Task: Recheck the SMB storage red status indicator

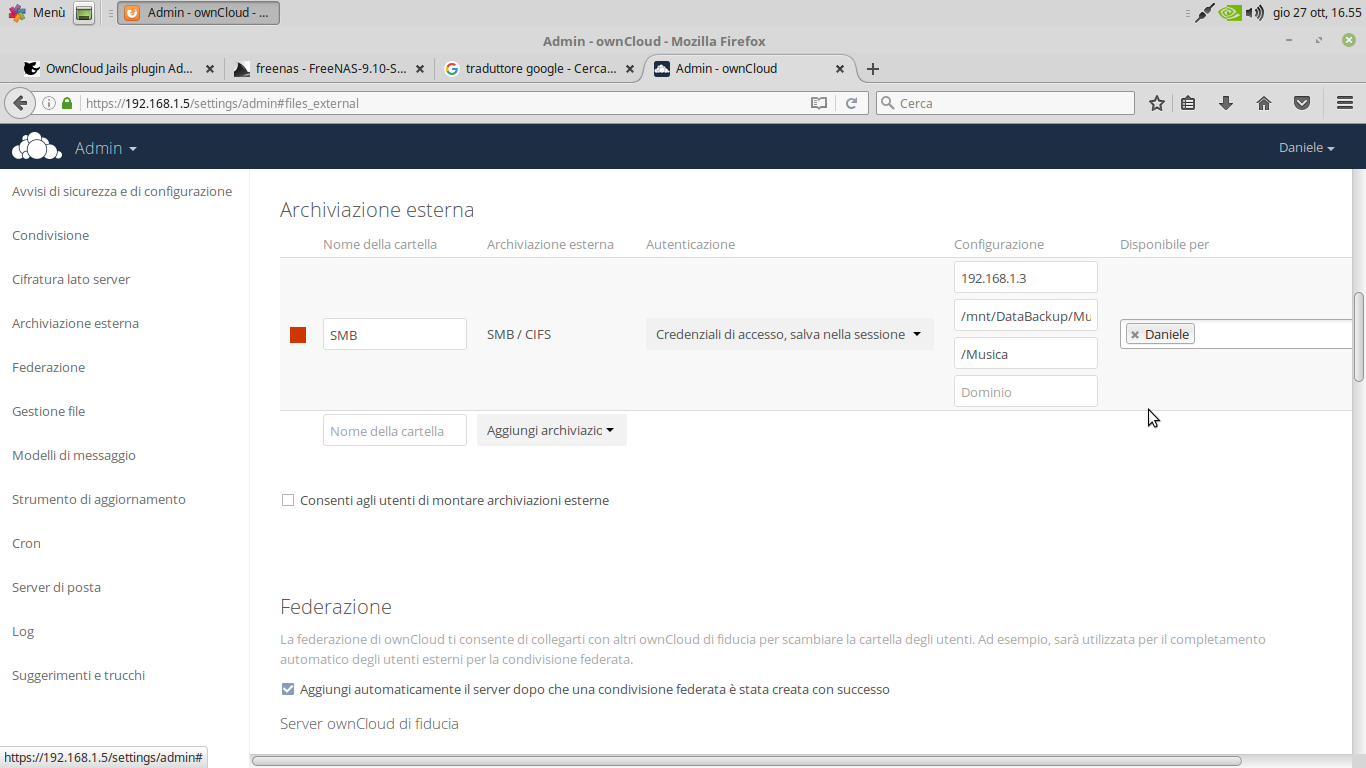Action: pos(298,335)
